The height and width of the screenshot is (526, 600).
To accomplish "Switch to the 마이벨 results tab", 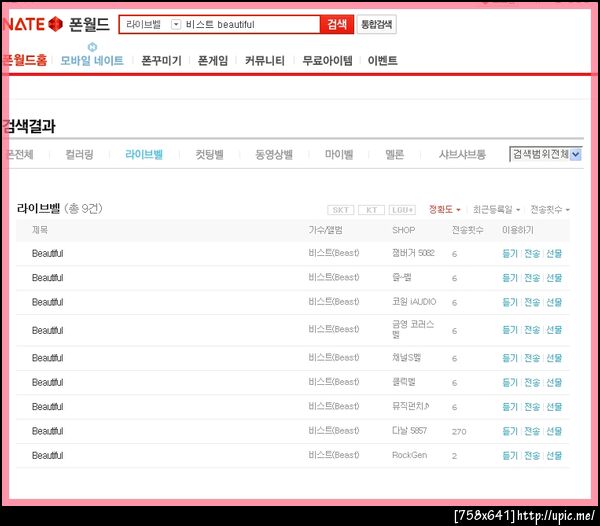I will (339, 155).
